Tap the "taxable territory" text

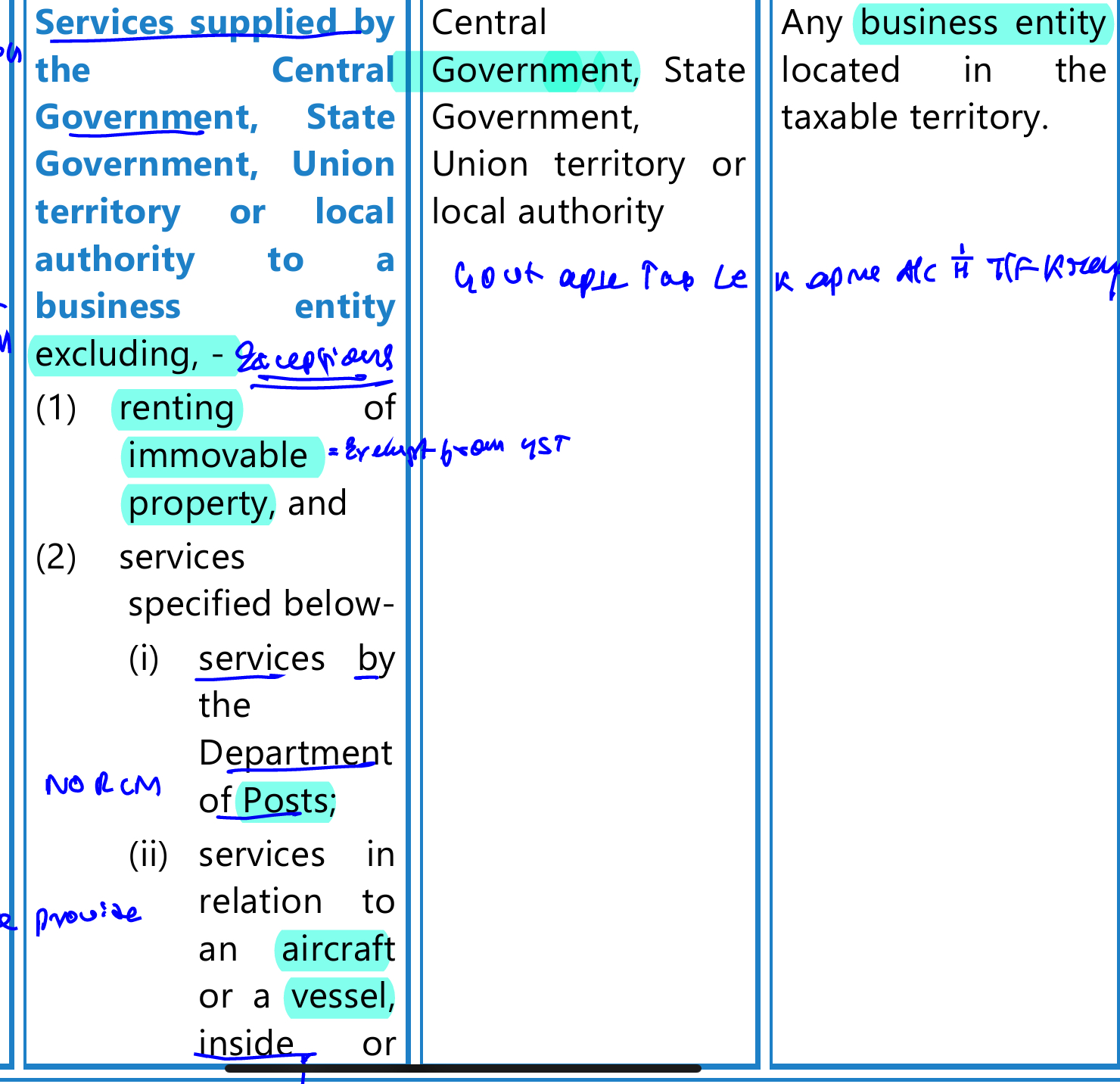[x=914, y=118]
